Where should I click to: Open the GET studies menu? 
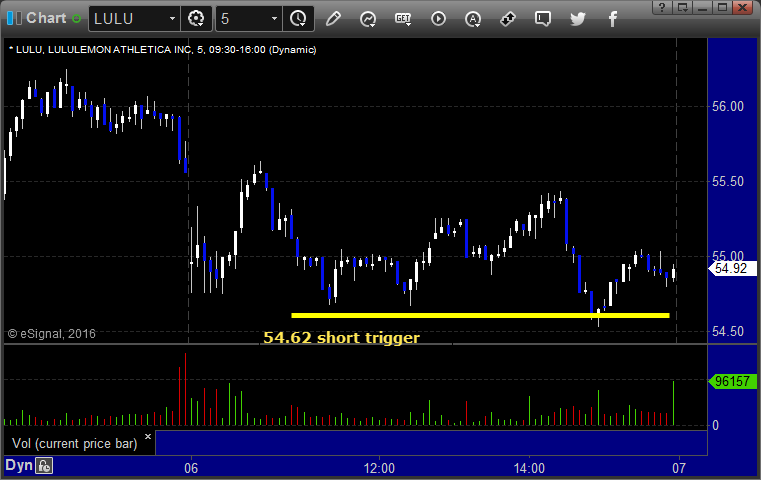coord(403,19)
